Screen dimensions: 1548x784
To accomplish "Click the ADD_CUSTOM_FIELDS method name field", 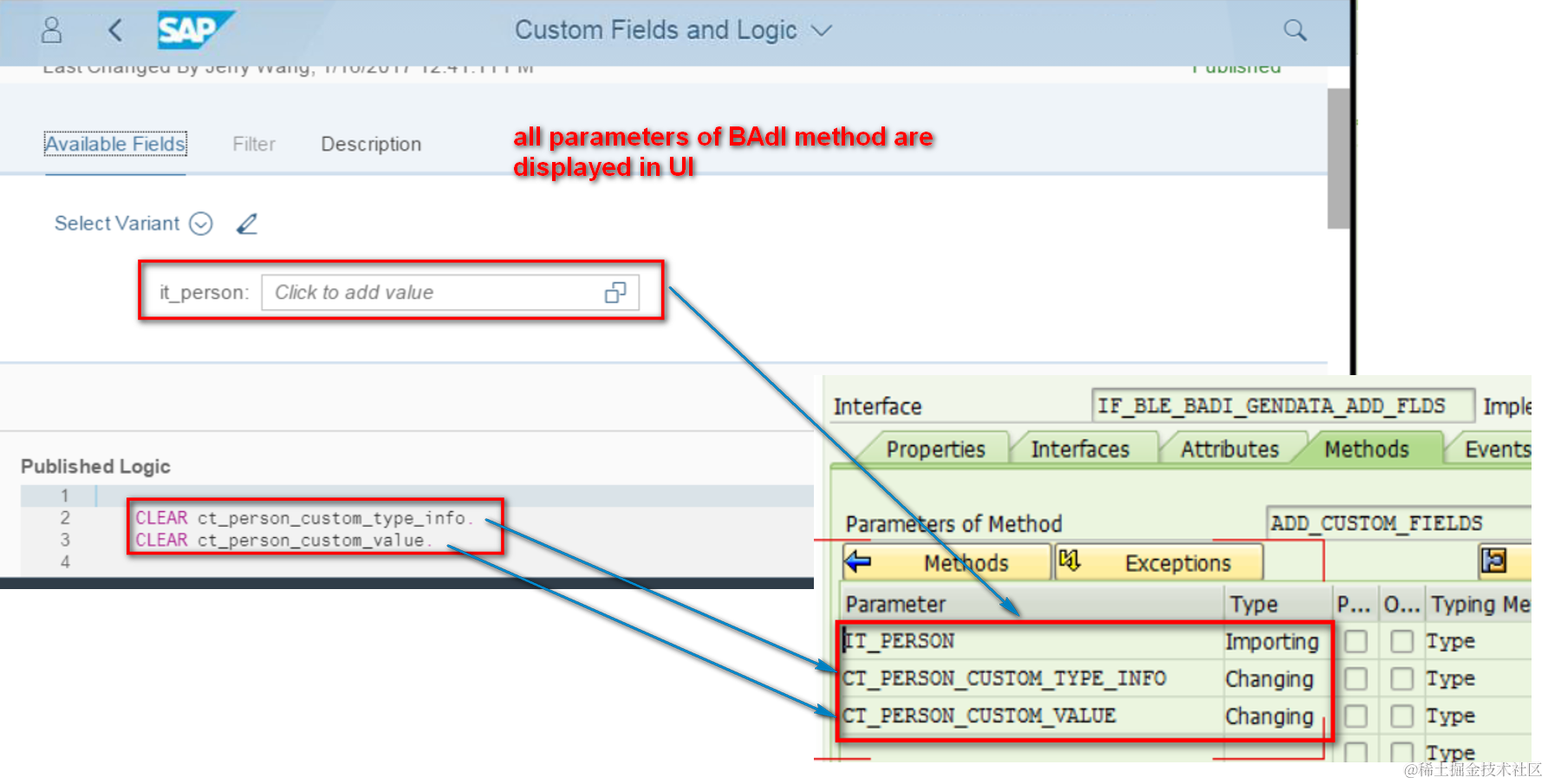I will click(1398, 523).
